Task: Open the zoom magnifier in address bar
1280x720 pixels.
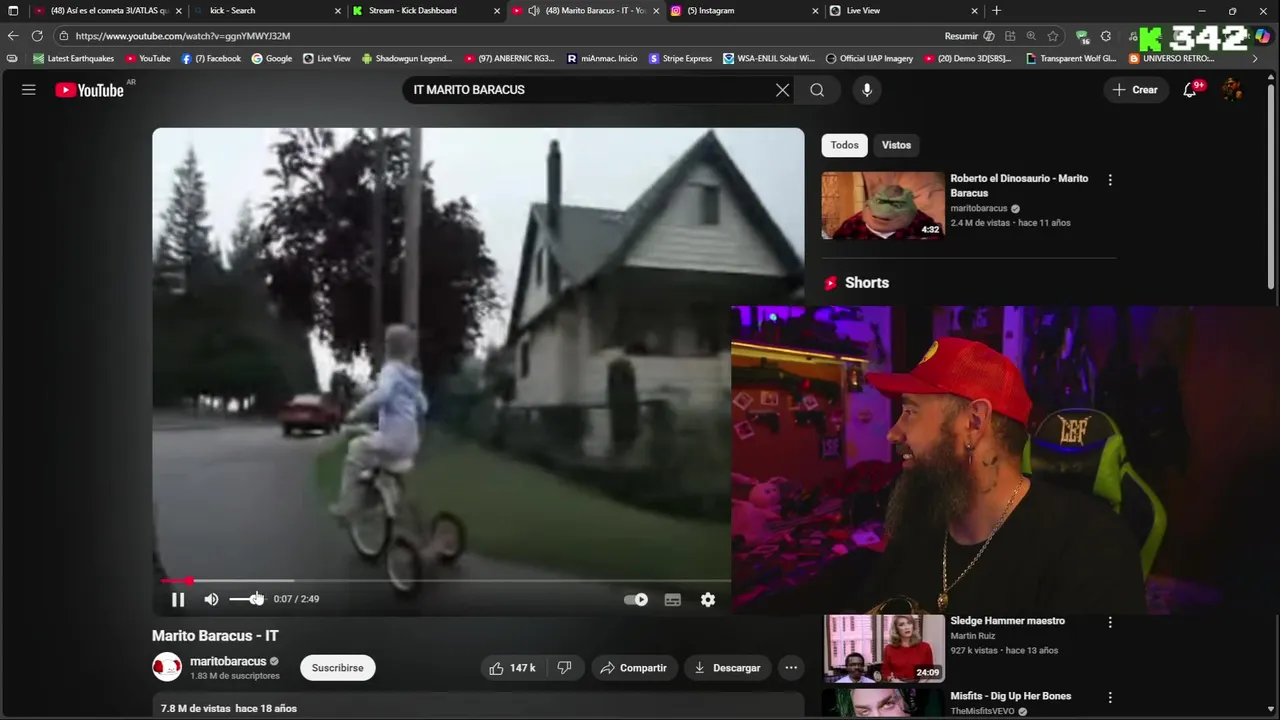Action: pyautogui.click(x=1031, y=36)
